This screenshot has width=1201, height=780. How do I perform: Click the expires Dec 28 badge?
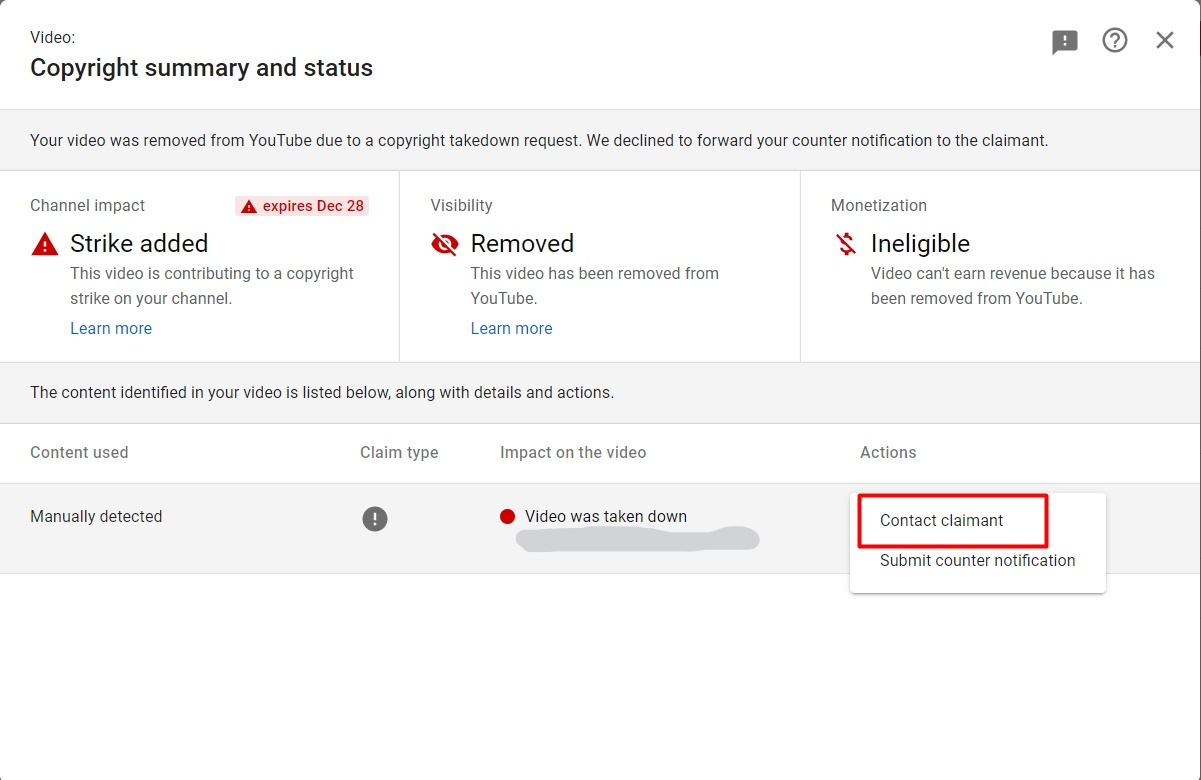(x=302, y=206)
